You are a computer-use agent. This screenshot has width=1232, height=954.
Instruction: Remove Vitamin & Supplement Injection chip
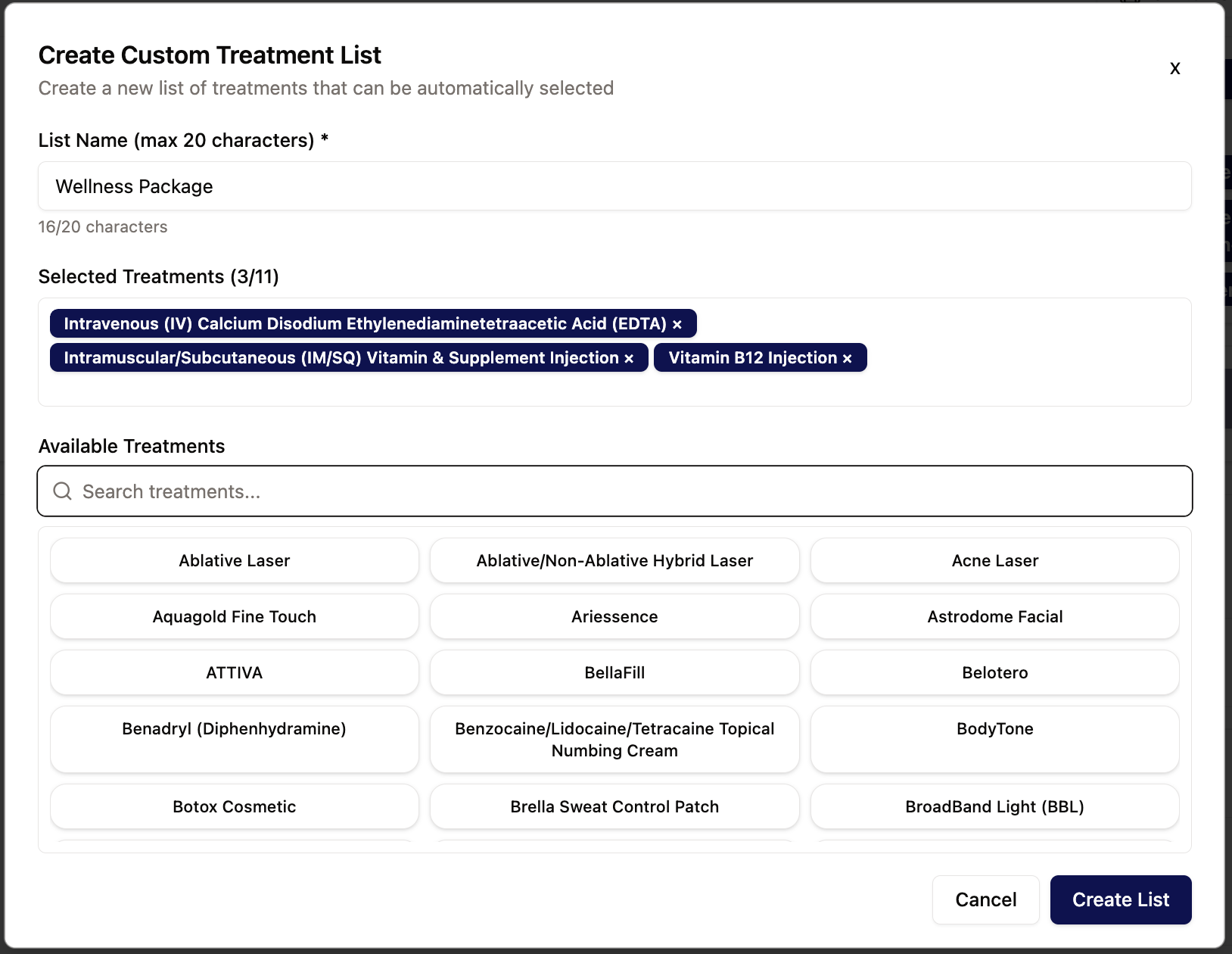coord(629,359)
